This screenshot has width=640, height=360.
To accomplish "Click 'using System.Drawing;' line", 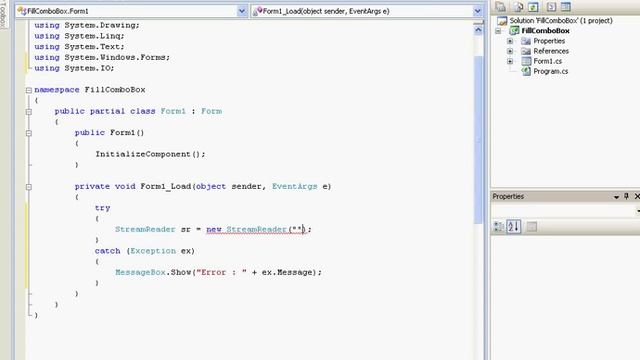I will pos(87,25).
